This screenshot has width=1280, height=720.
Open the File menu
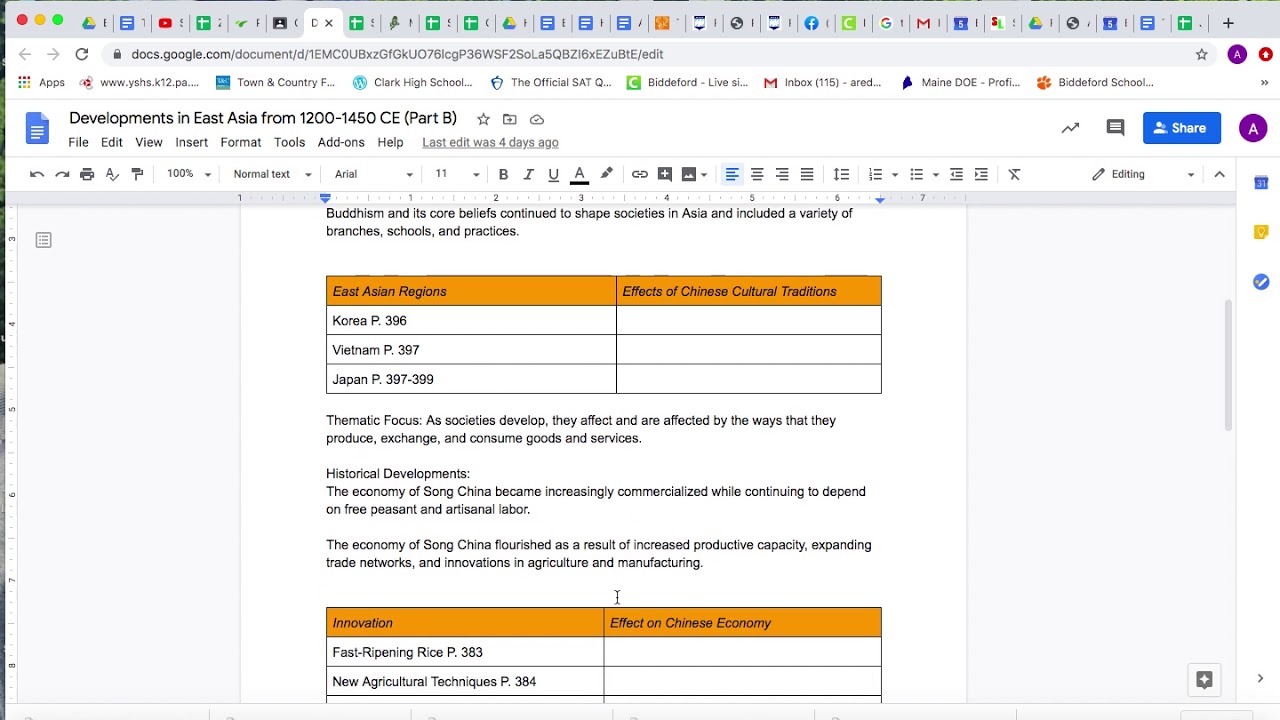click(78, 142)
